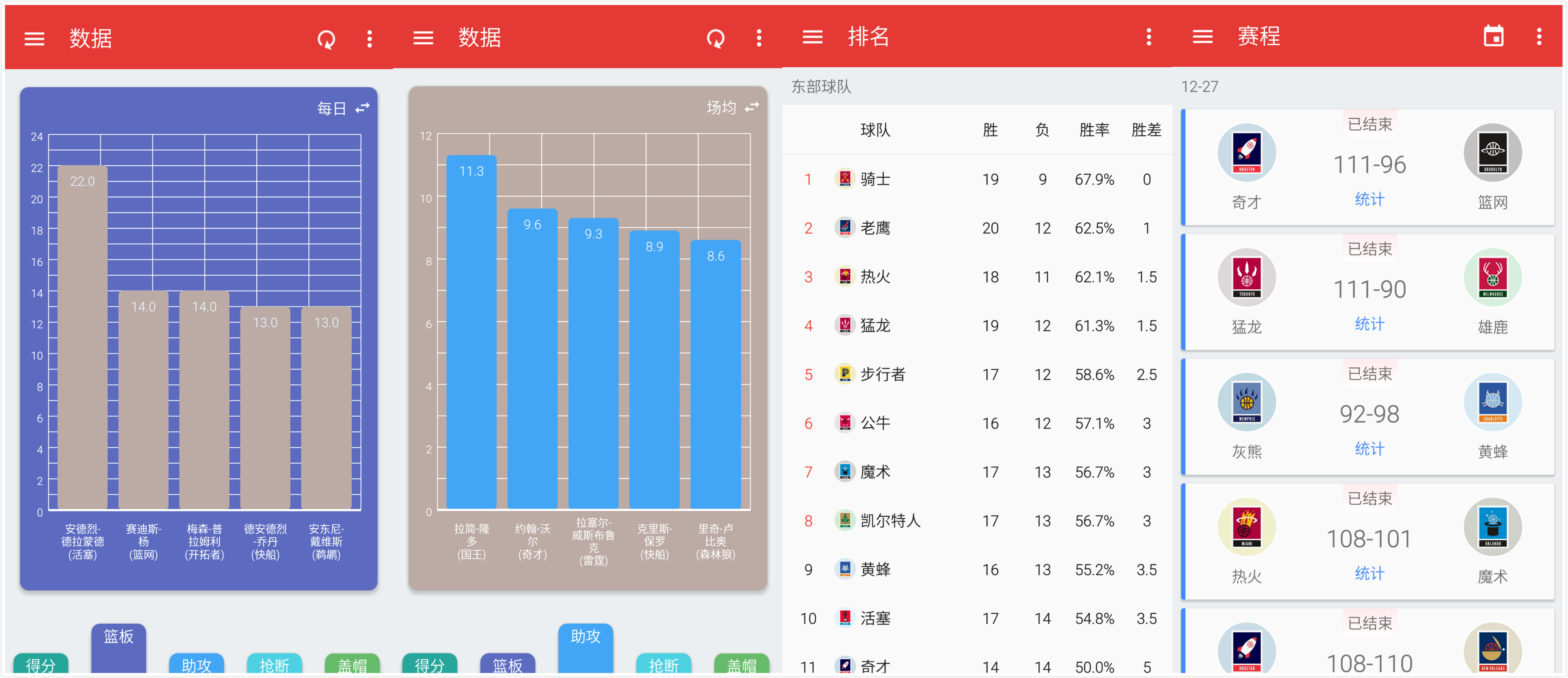Toggle 场均 swap arrows on tan chart
The image size is (1568, 678).
point(752,107)
